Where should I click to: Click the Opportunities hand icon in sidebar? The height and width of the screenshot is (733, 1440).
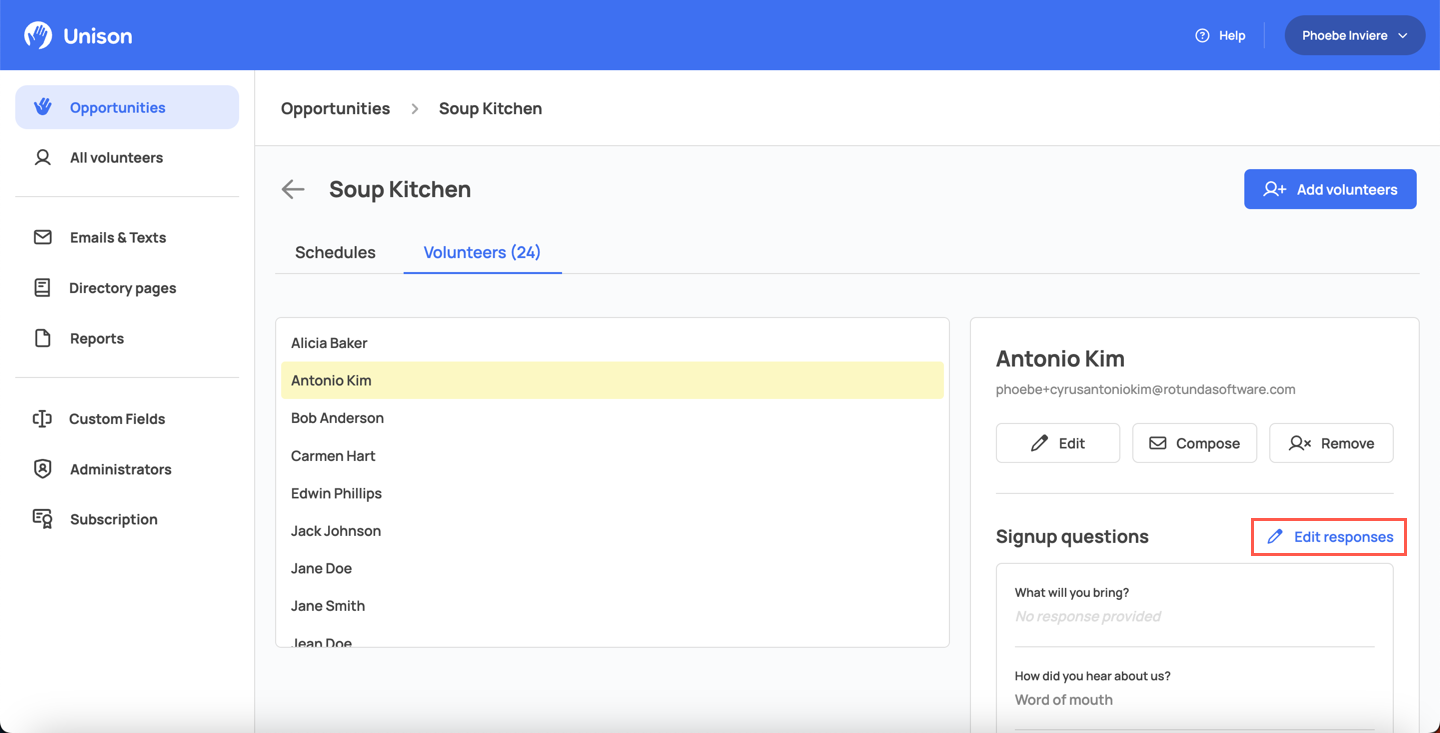coord(42,107)
